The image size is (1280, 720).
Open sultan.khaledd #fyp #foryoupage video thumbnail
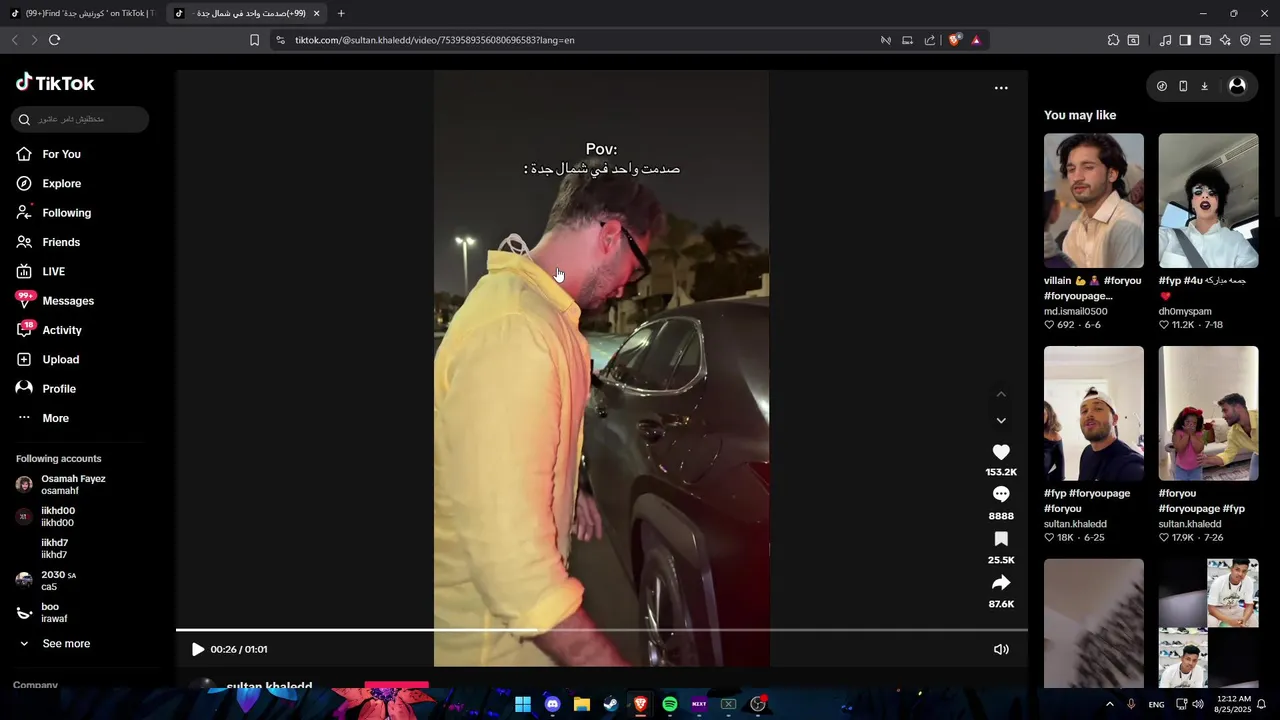pos(1094,413)
